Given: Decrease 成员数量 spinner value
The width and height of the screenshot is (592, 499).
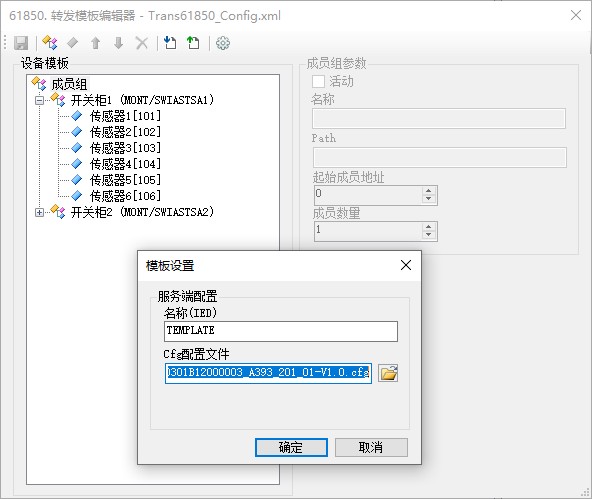Looking at the screenshot, I should coord(428,235).
